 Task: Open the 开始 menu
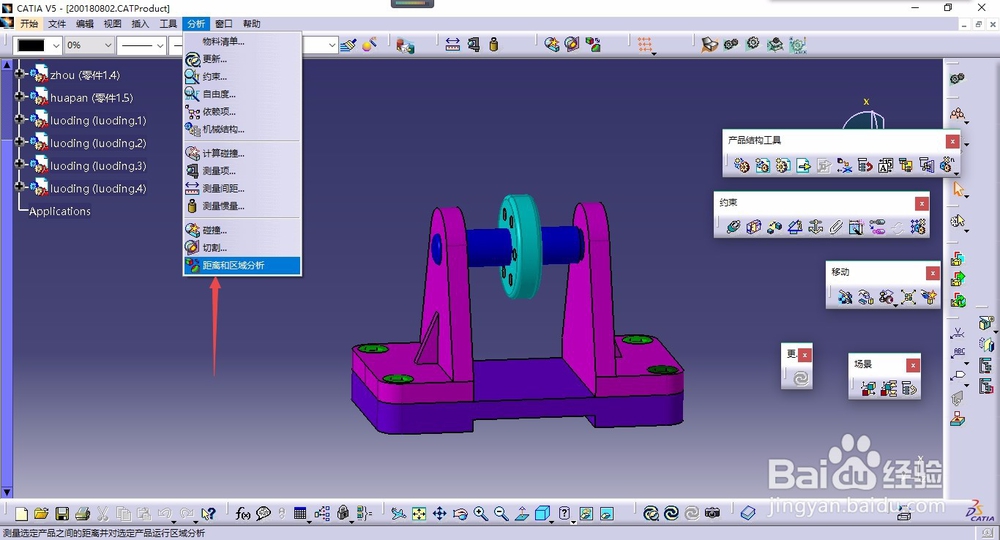pos(29,24)
